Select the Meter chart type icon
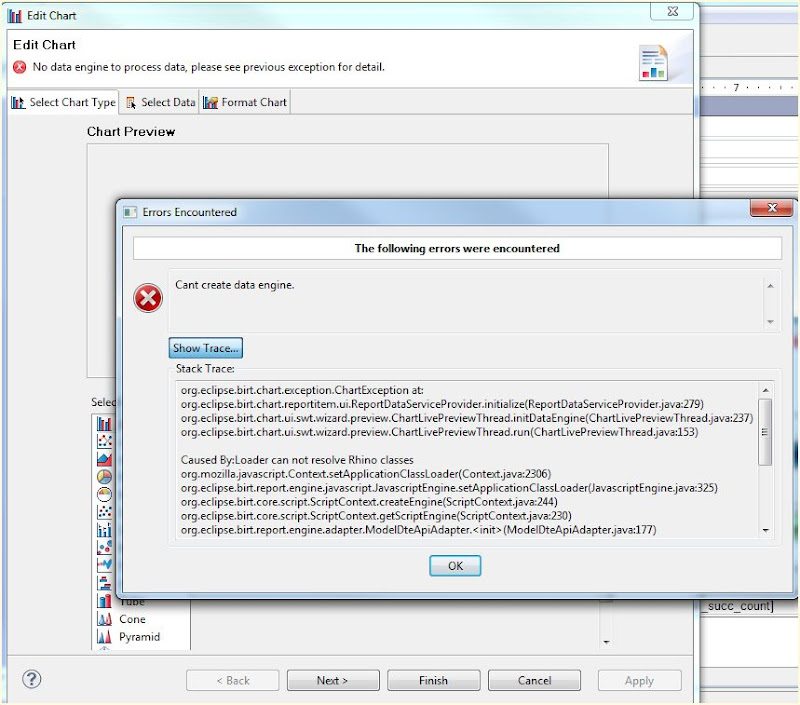 point(104,494)
